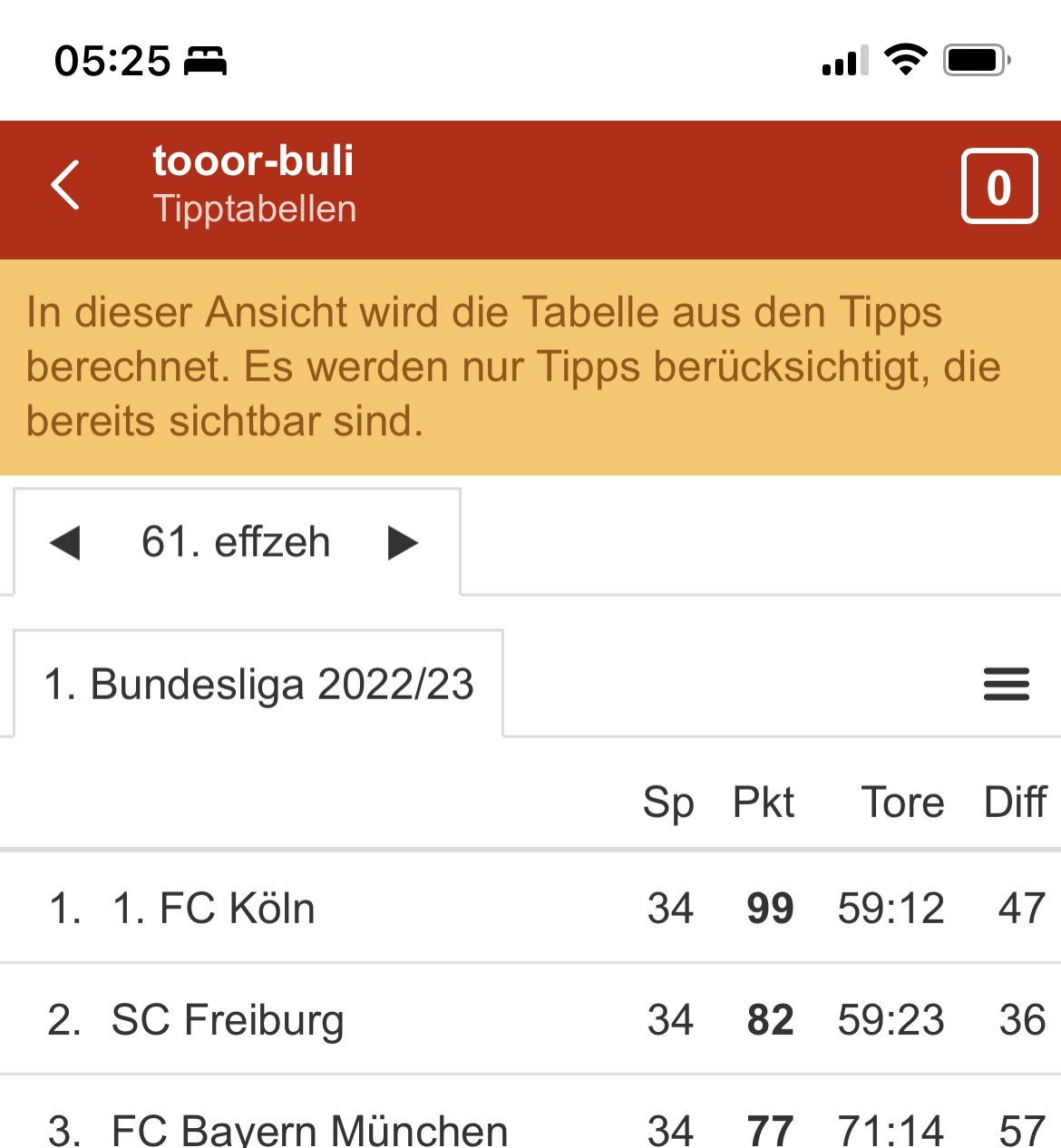Open the hamburger menu icon

click(x=1006, y=685)
